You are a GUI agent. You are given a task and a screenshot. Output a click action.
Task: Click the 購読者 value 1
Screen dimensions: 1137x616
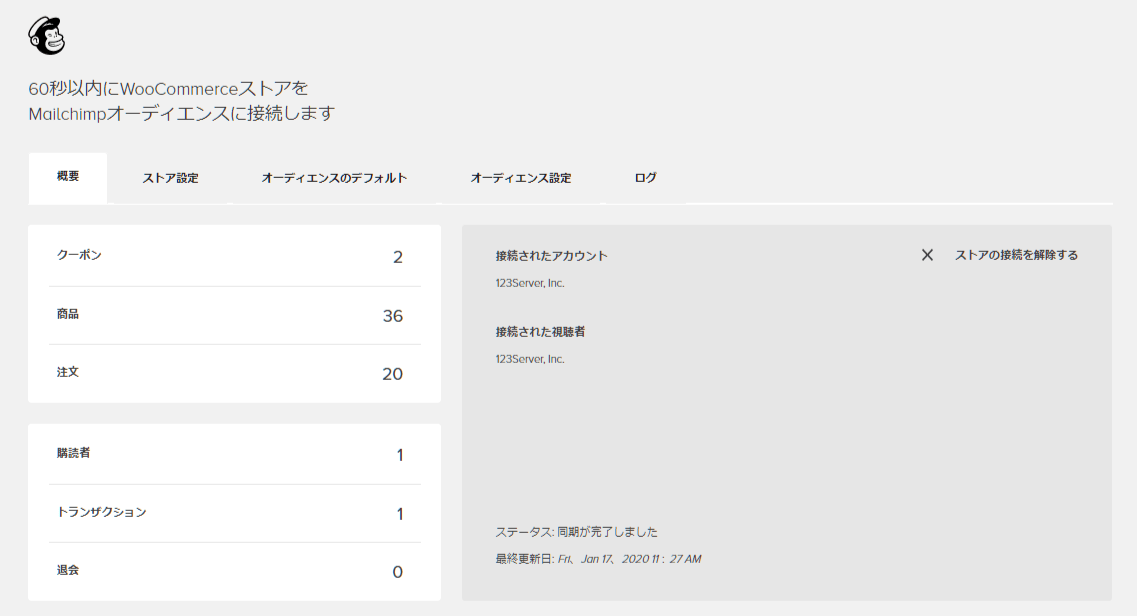coord(400,455)
